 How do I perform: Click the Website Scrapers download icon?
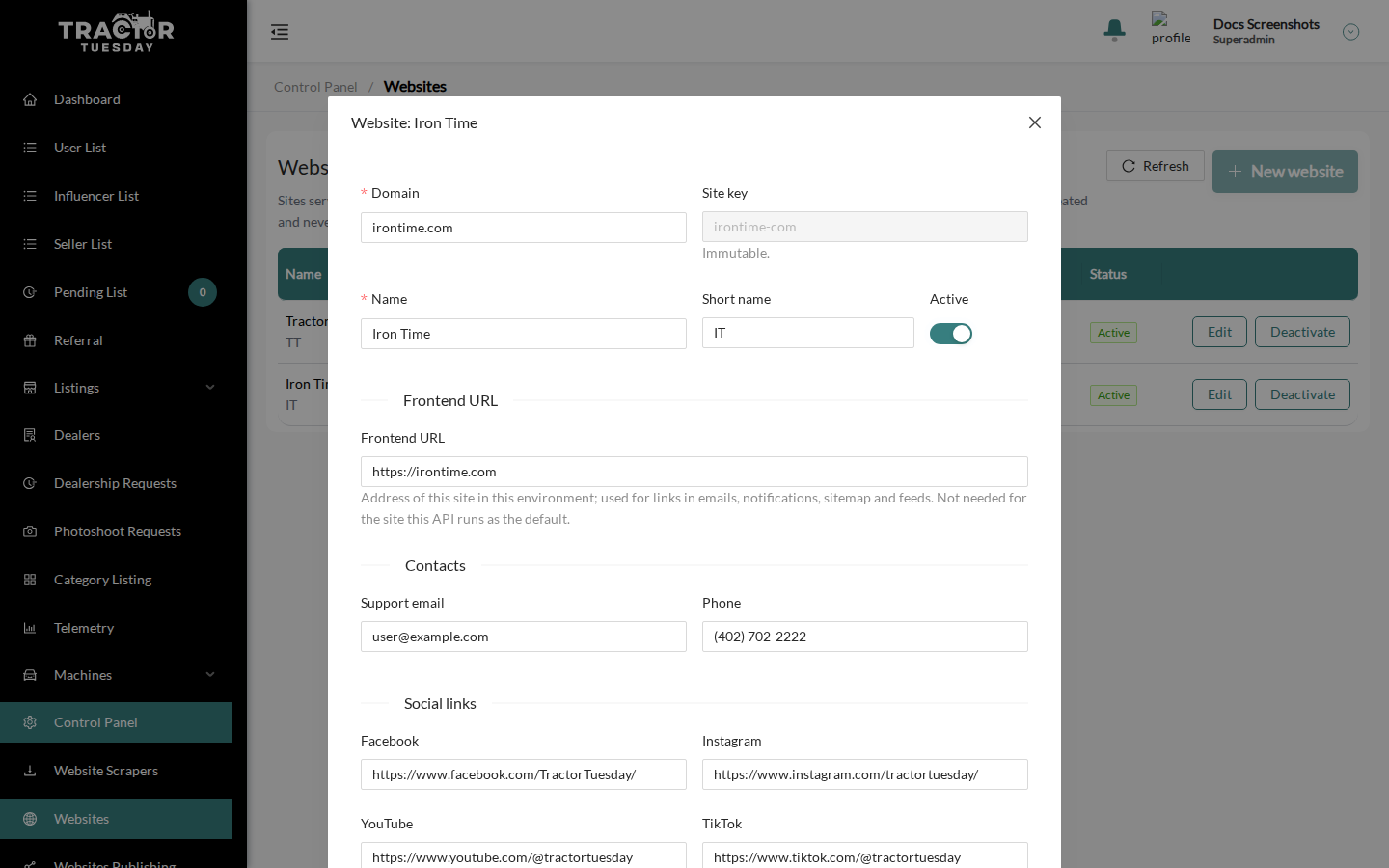(x=30, y=771)
